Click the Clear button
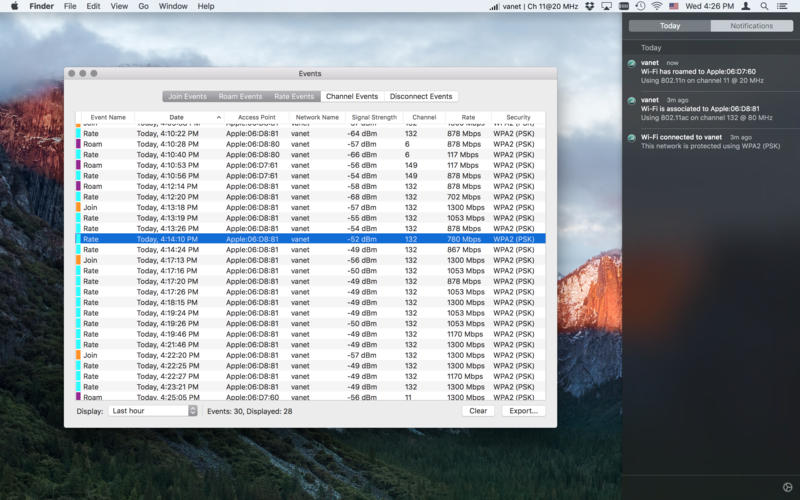Viewport: 800px width, 500px height. click(478, 411)
